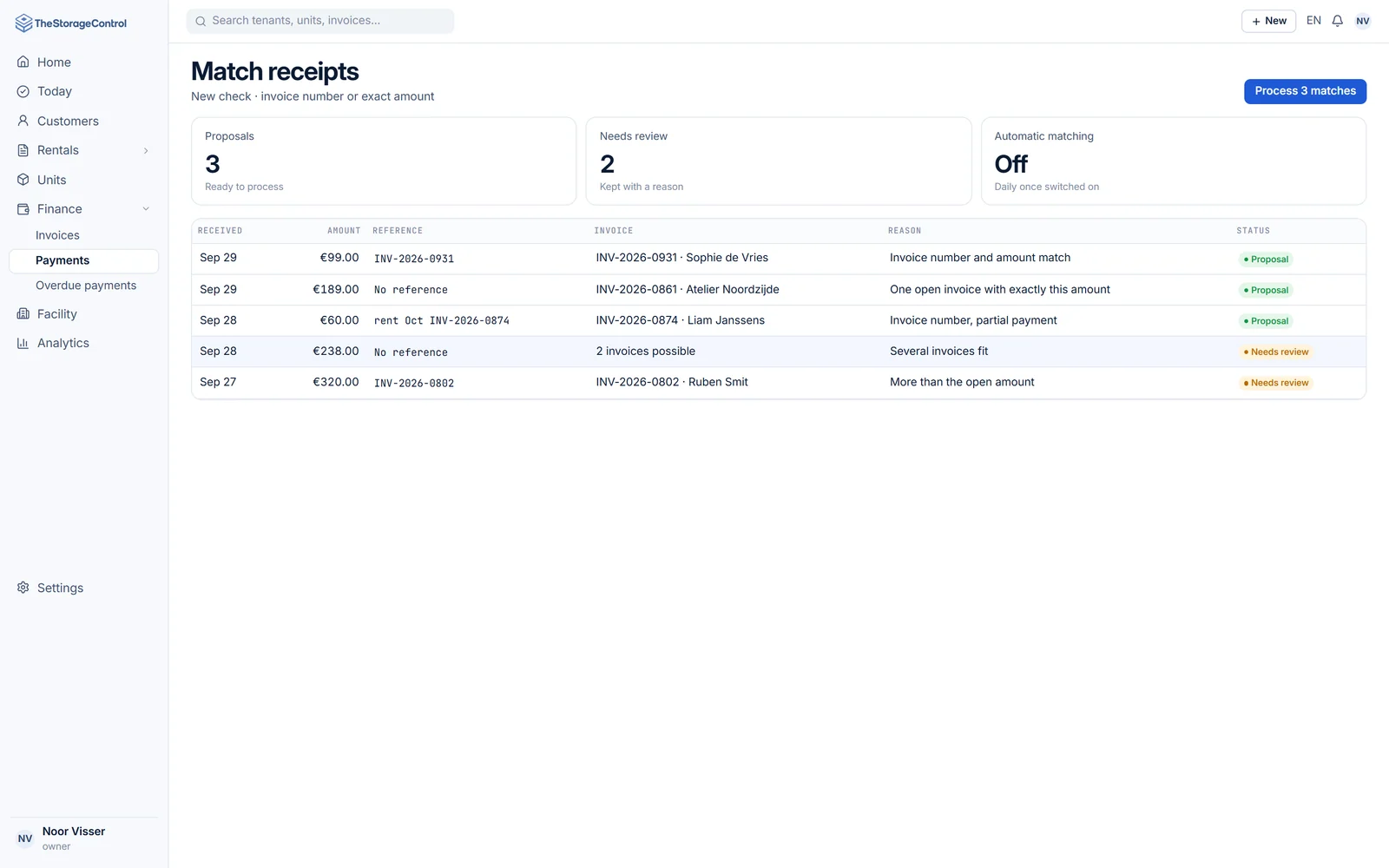Click Process 3 matches button

1305,91
